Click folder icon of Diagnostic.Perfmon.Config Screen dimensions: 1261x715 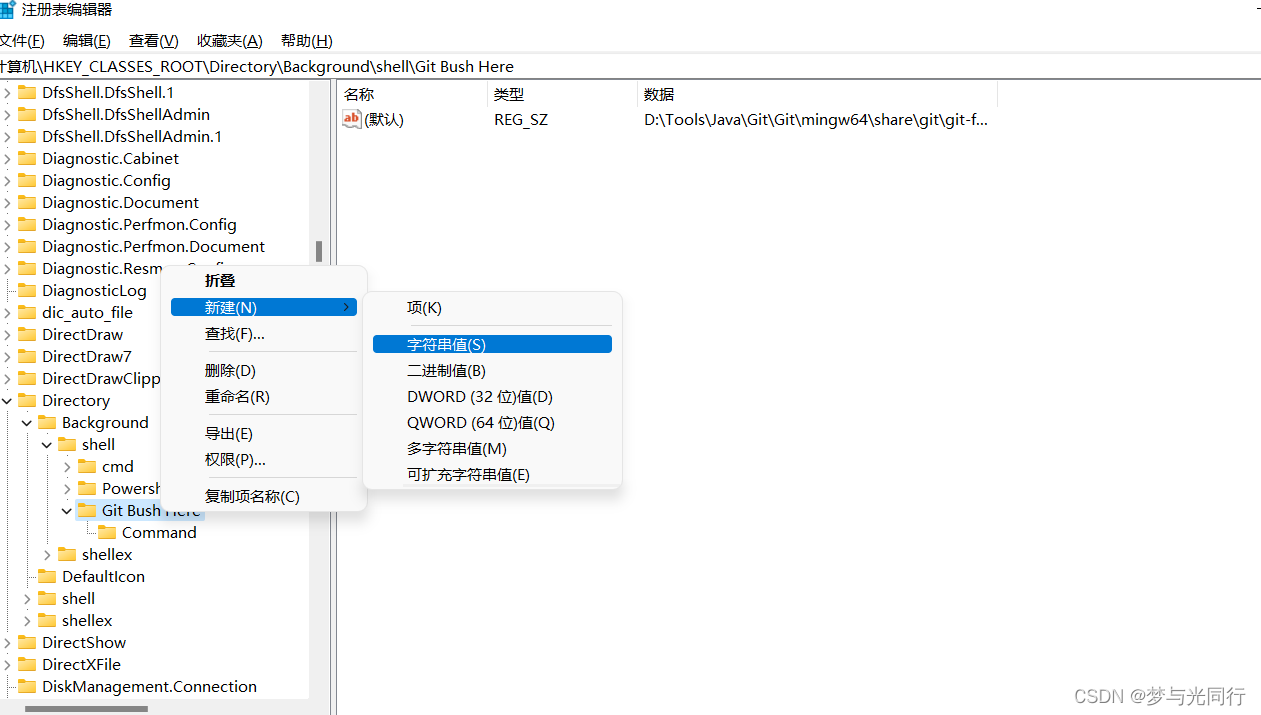click(x=27, y=224)
